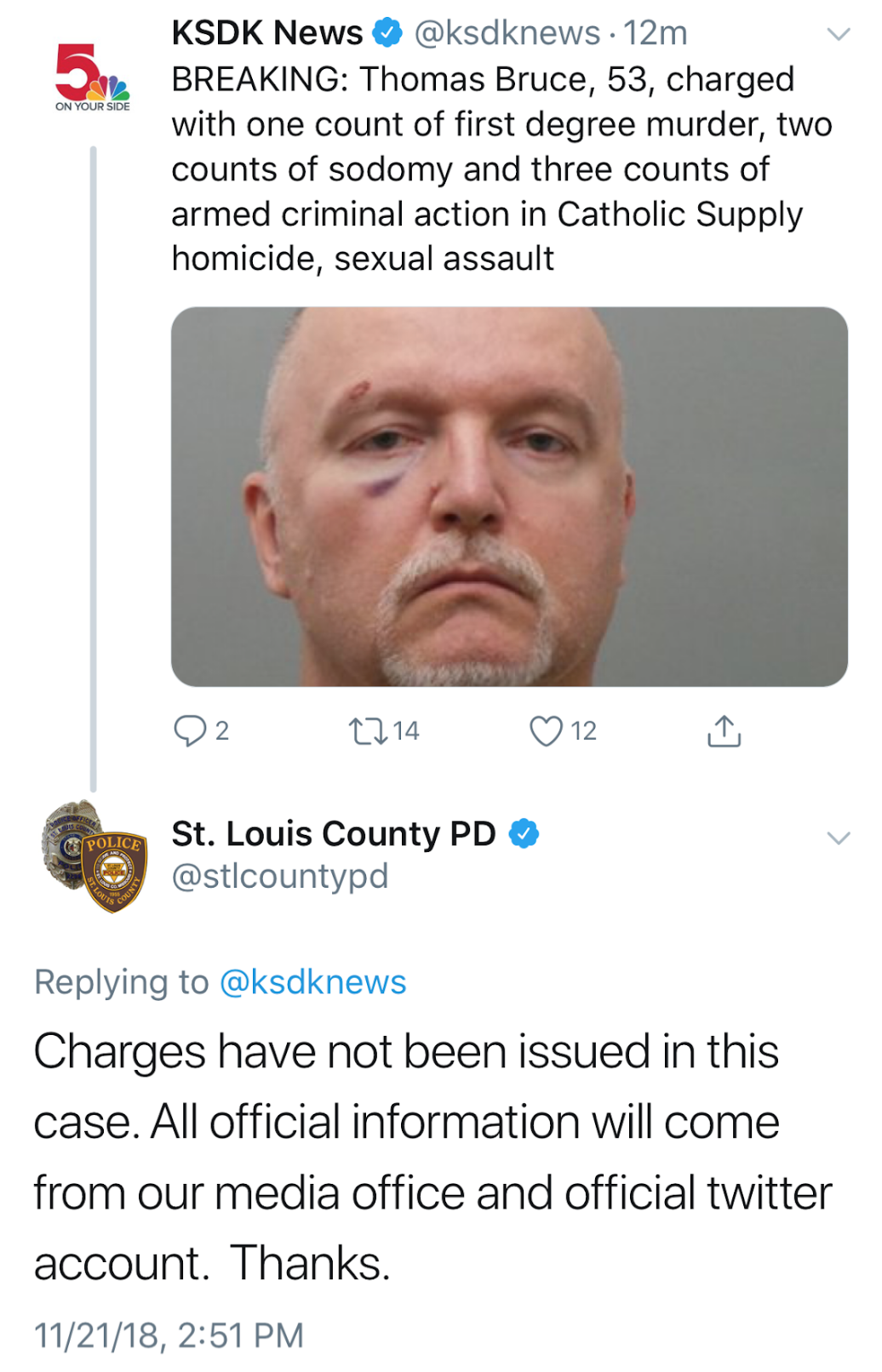View the mugshot photo in full
This screenshot has width=882, height=1372.
[509, 497]
